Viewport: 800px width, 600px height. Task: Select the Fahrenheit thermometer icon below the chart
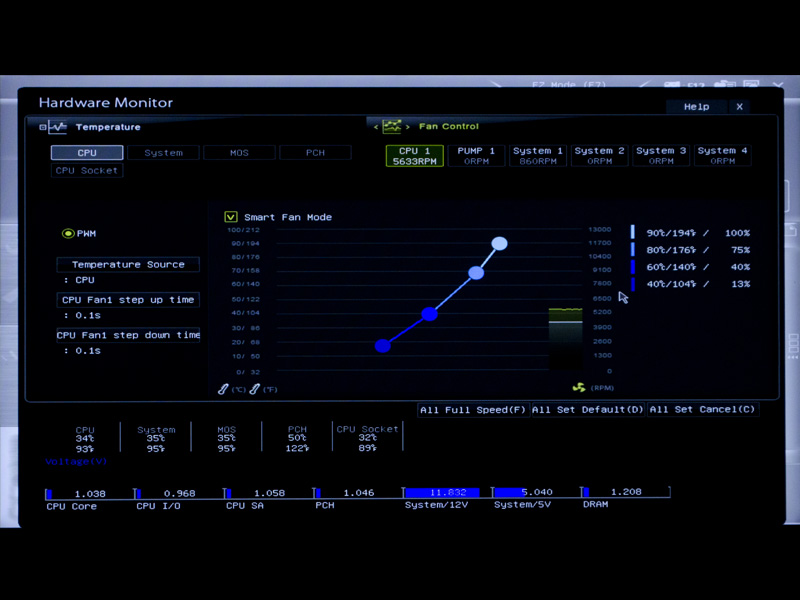click(x=254, y=388)
